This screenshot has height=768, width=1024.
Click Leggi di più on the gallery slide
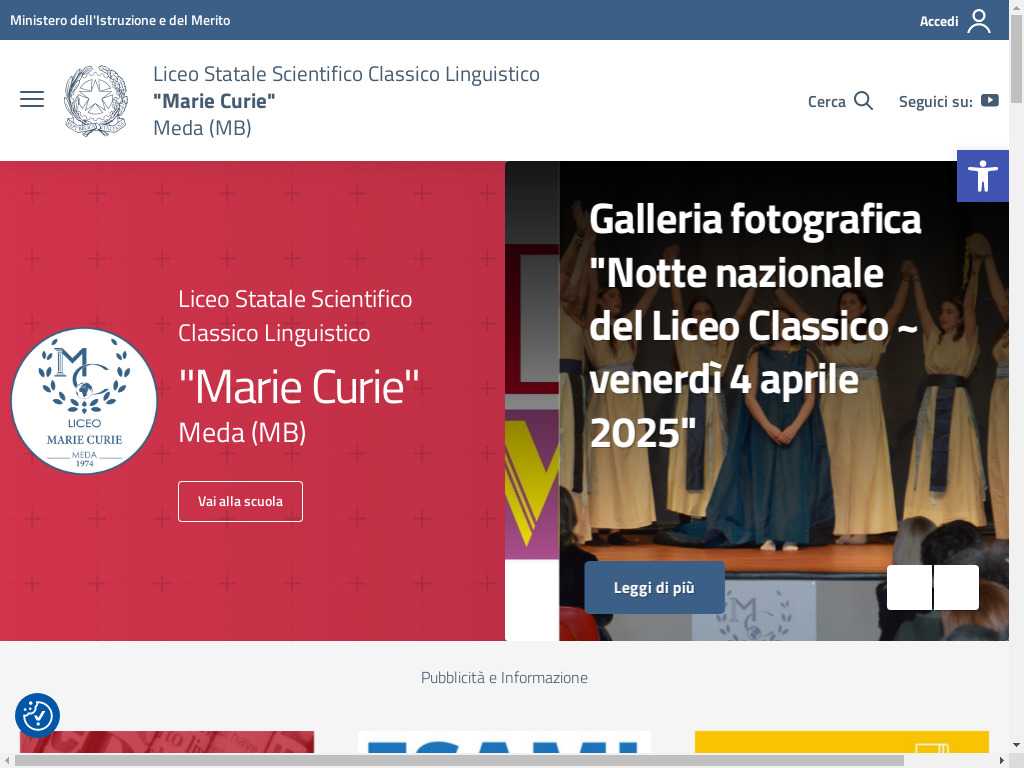(x=654, y=588)
